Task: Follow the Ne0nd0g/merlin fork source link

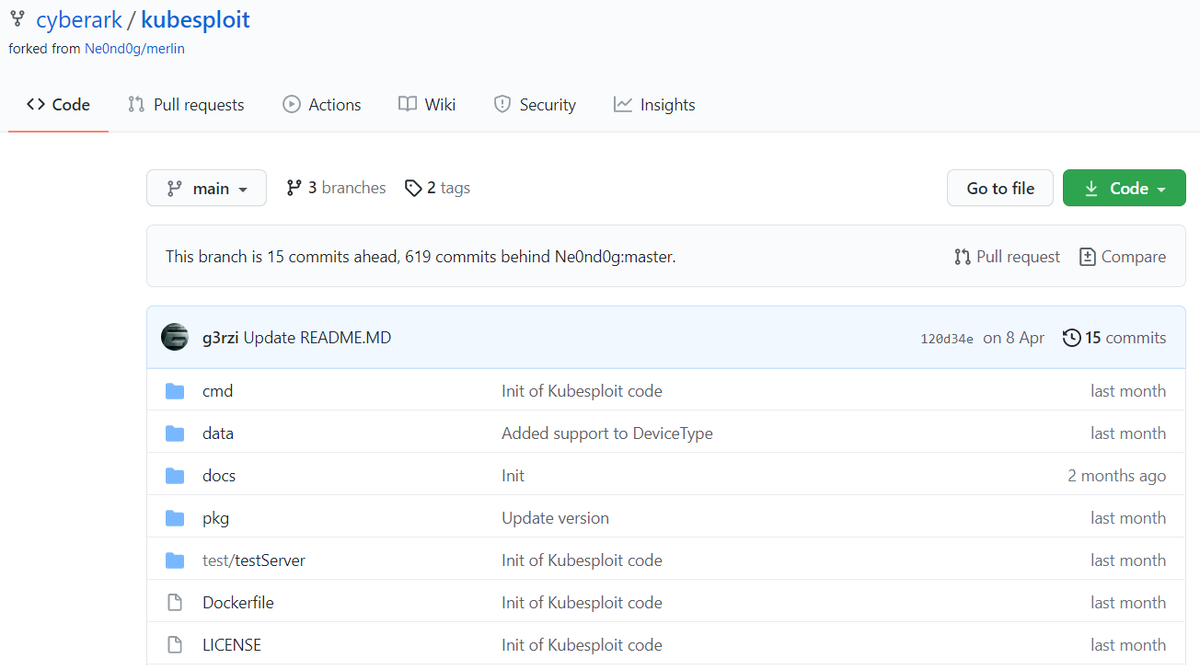Action: click(135, 48)
